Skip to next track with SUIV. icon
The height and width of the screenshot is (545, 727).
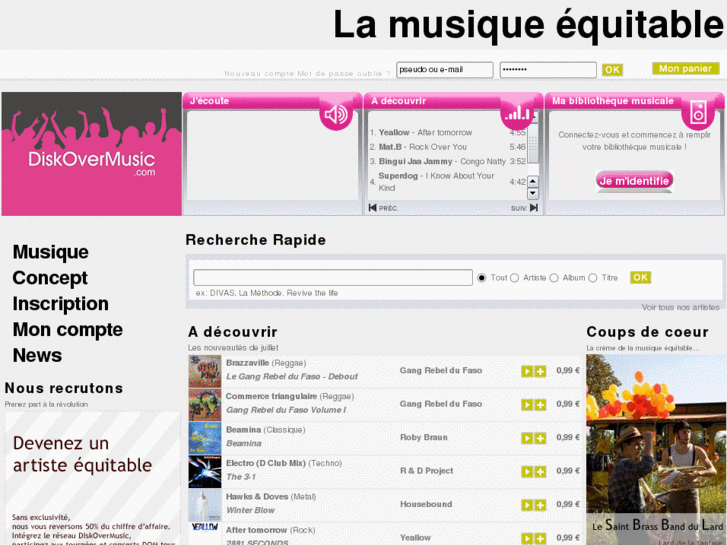[534, 207]
